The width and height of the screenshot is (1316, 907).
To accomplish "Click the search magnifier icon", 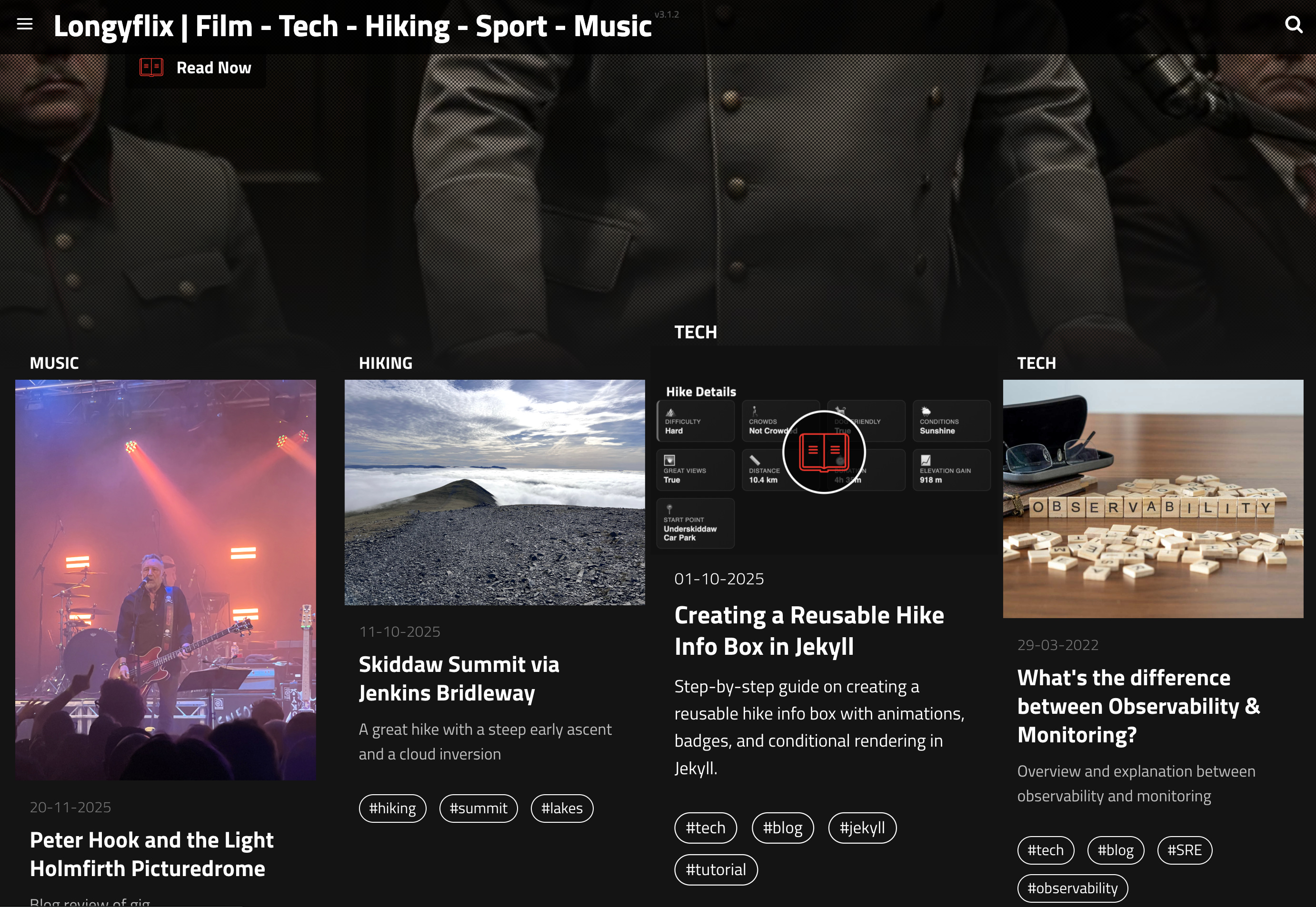I will [x=1293, y=24].
